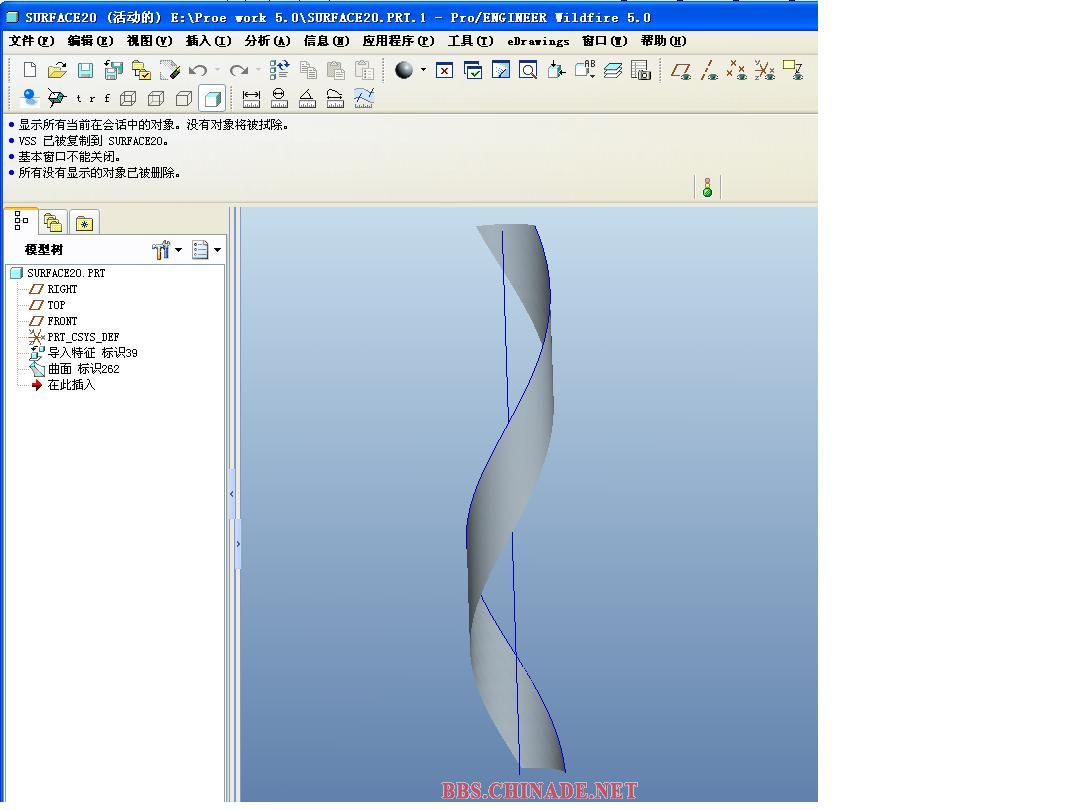
Task: Click the New file icon
Action: (x=30, y=70)
